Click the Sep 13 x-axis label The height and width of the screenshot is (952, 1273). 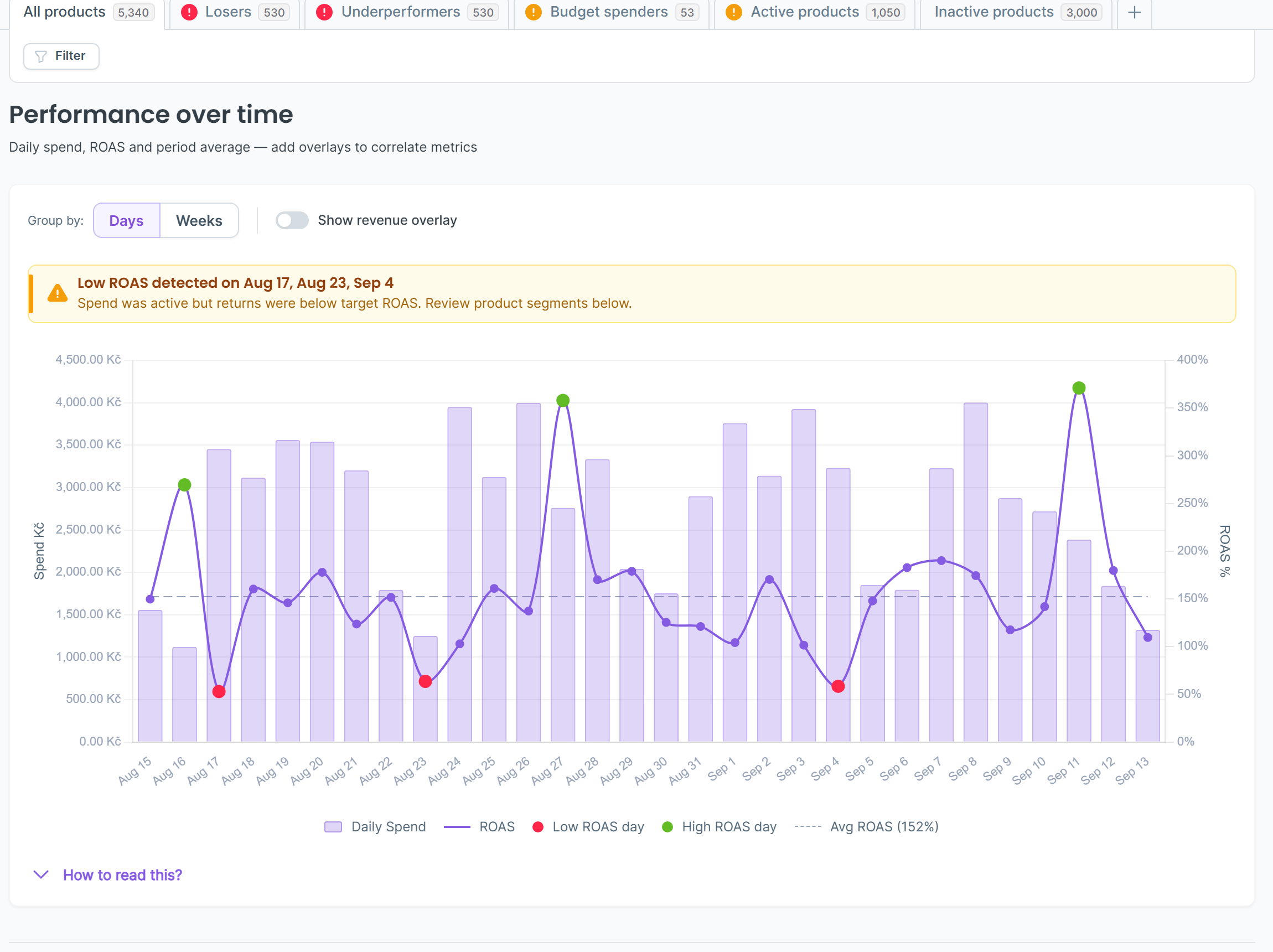coord(1132,770)
